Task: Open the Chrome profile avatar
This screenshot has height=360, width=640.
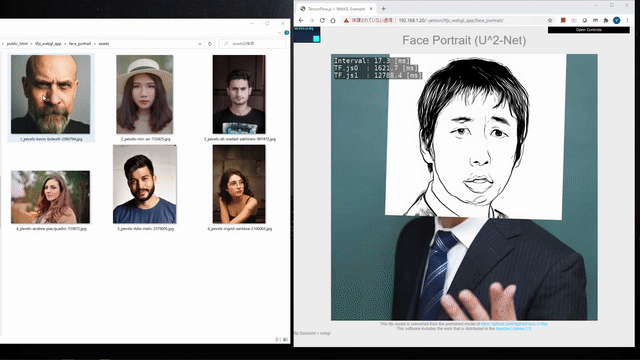Action: coord(617,20)
